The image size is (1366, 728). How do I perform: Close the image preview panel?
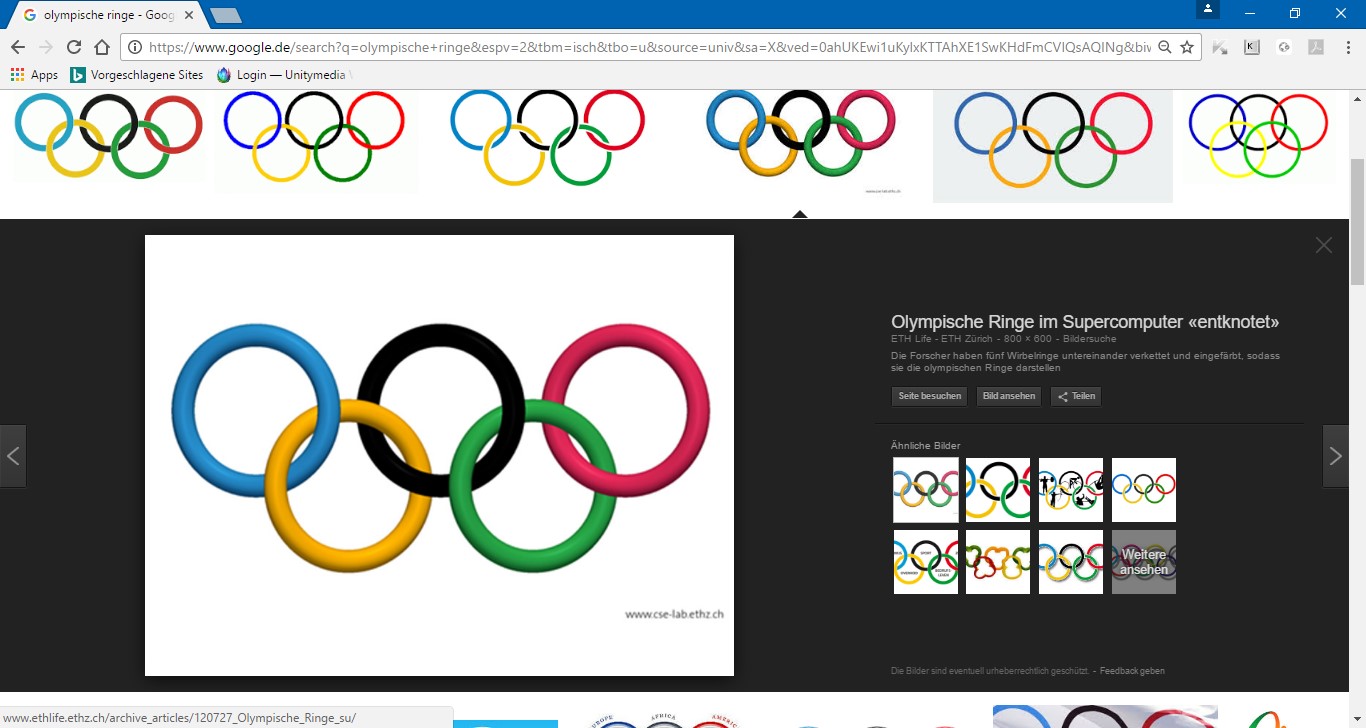(x=1324, y=245)
